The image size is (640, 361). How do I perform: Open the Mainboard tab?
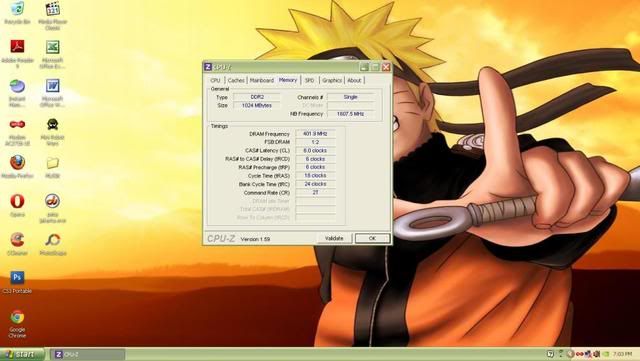pos(262,80)
